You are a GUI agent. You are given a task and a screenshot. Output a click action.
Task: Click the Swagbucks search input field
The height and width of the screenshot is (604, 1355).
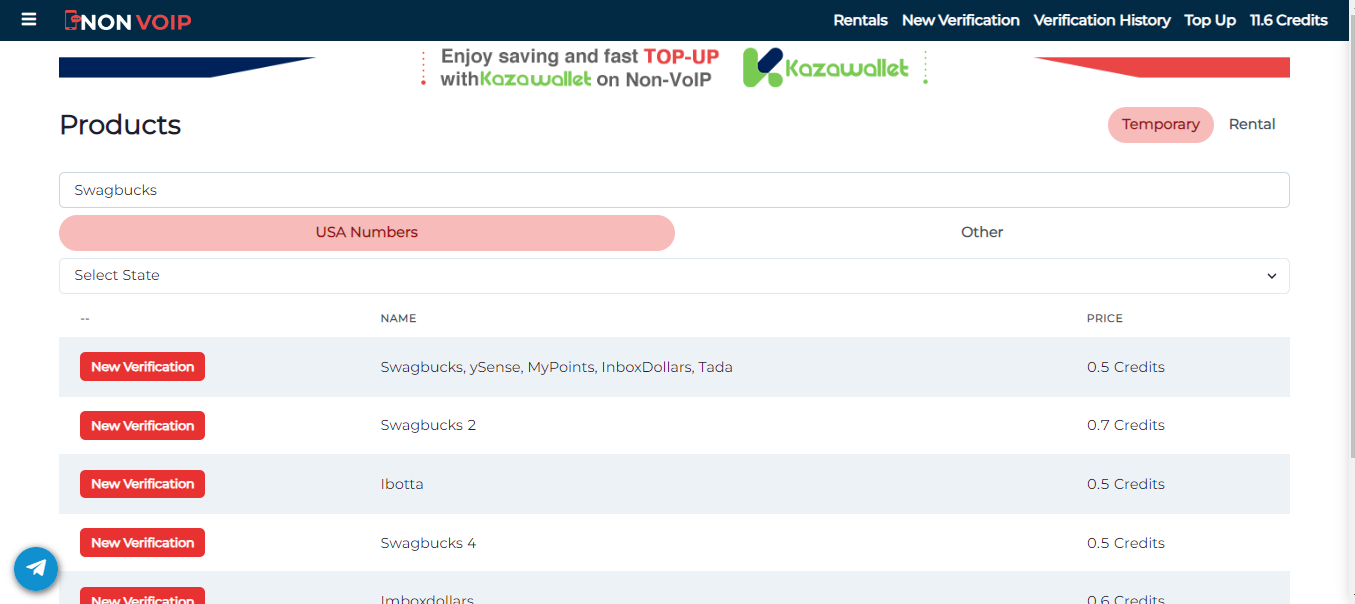674,189
